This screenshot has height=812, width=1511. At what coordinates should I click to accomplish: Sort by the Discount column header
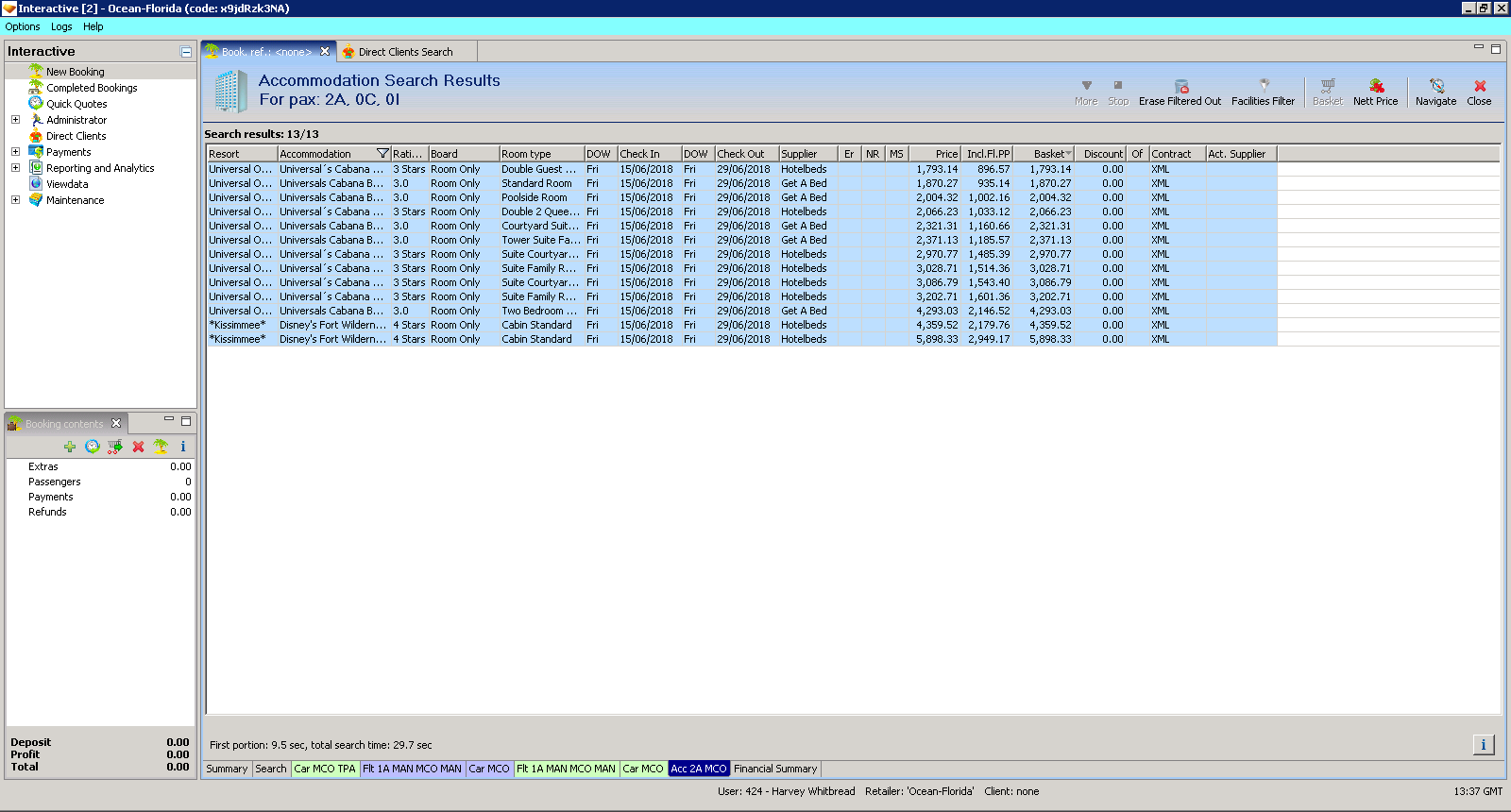tap(1100, 154)
